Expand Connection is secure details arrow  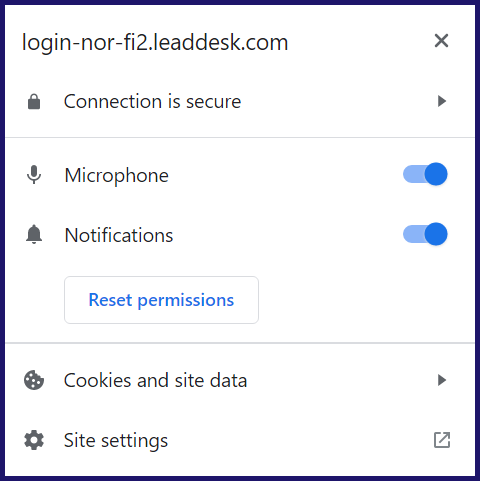(442, 101)
